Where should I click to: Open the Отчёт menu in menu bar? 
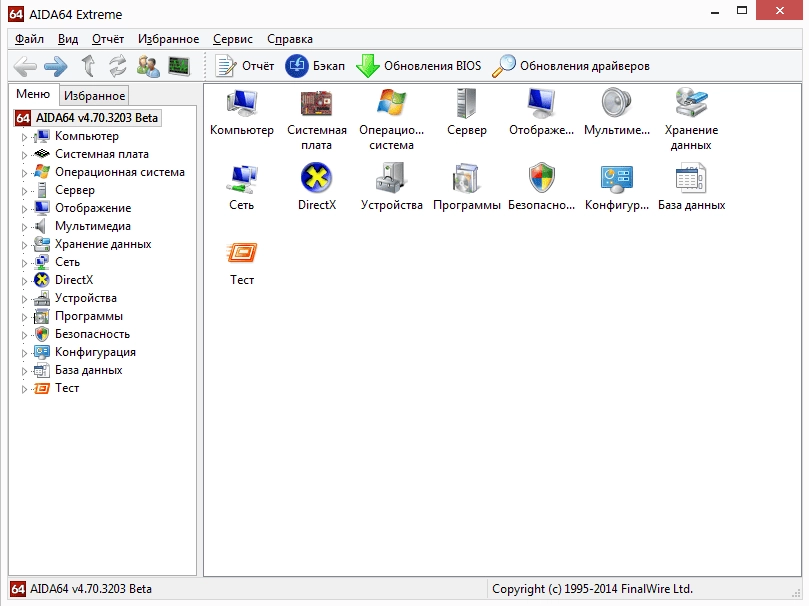(108, 39)
